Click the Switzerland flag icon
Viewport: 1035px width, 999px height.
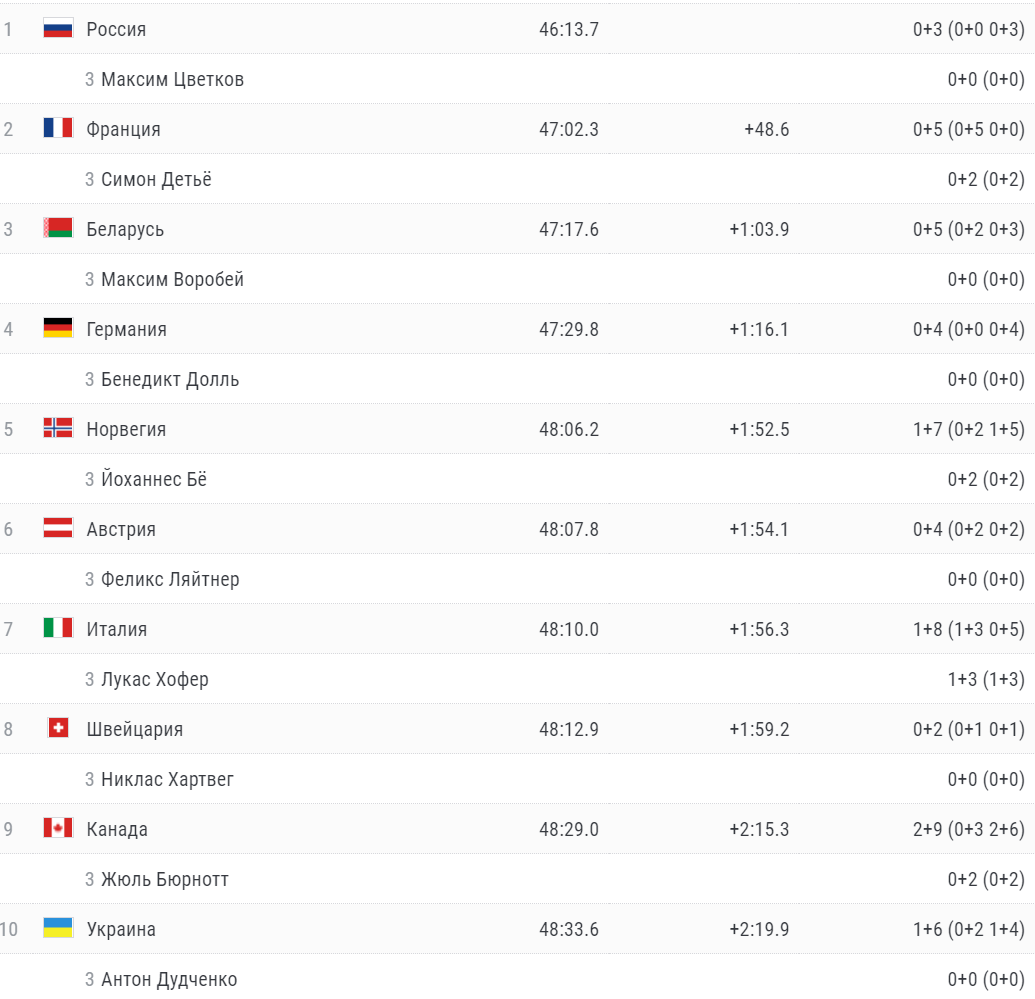click(58, 728)
